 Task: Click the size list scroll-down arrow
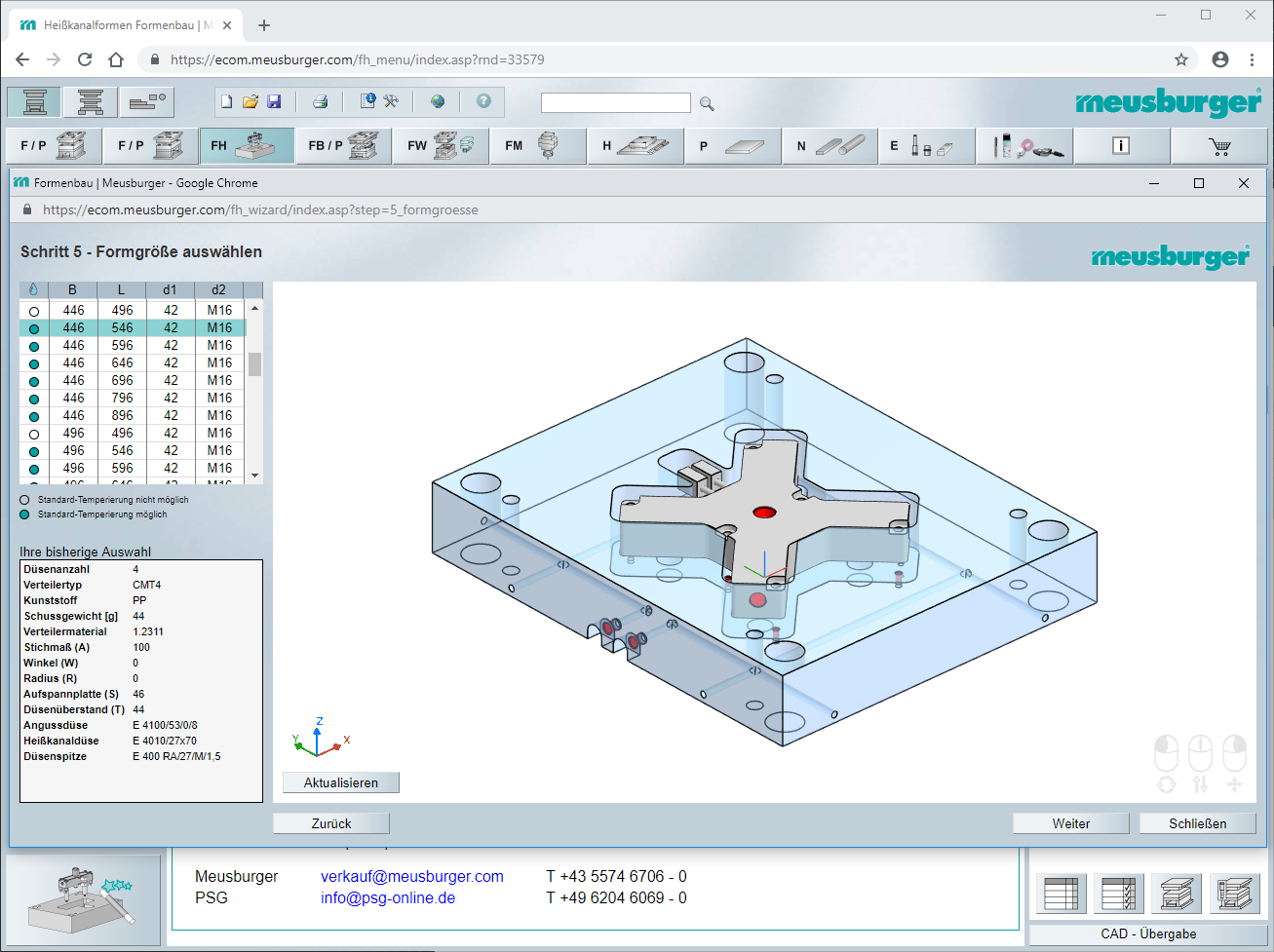point(255,476)
